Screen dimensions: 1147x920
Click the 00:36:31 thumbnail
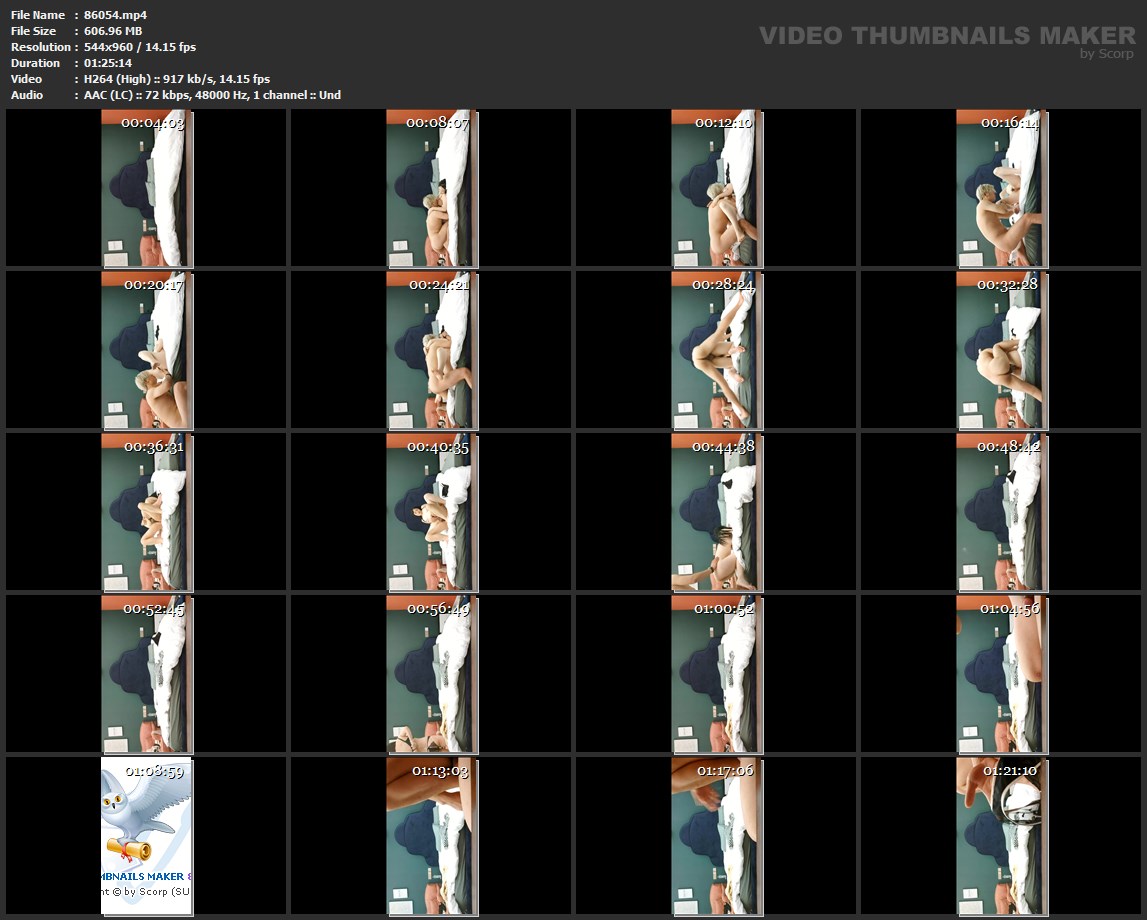point(146,512)
